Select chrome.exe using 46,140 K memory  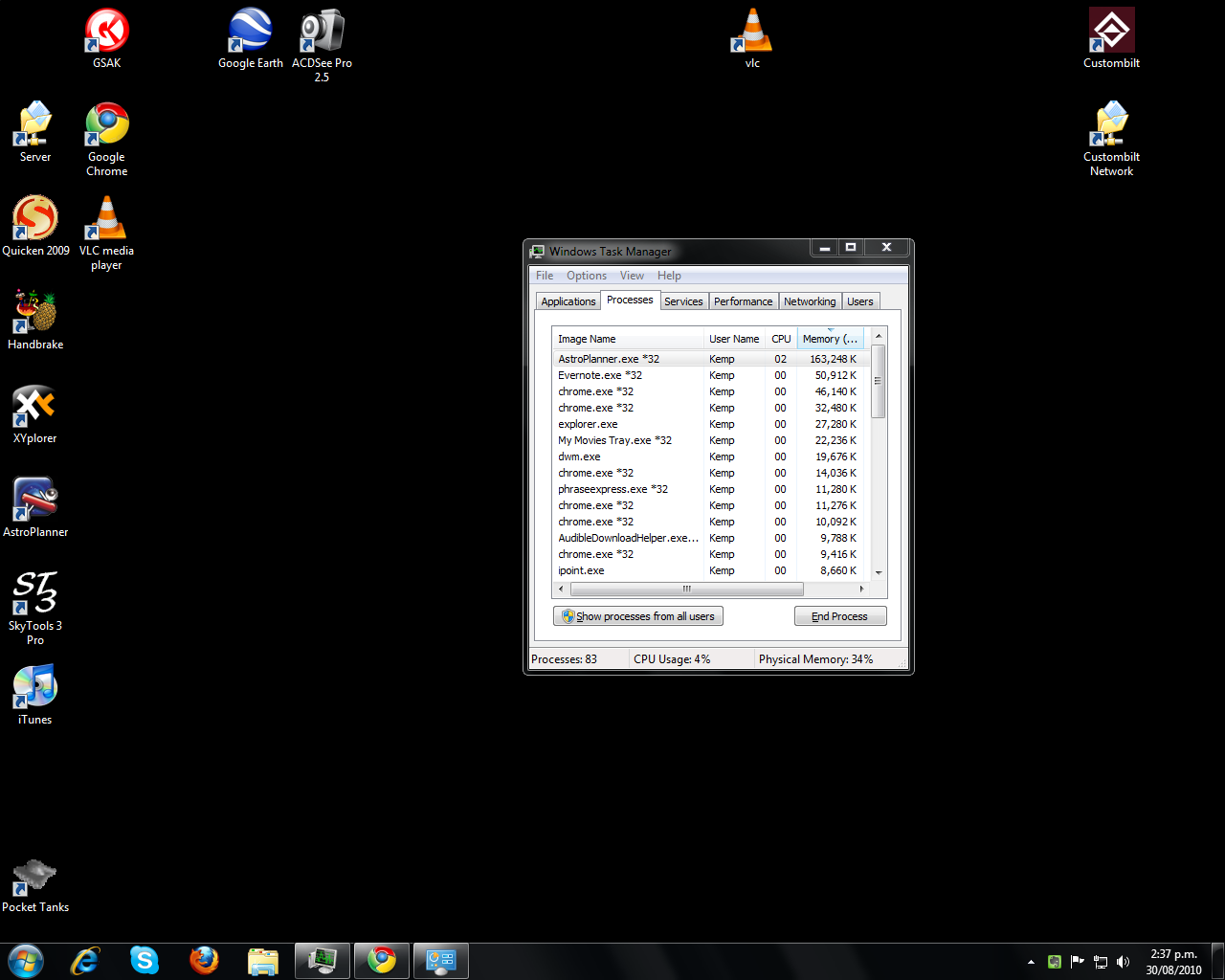tap(711, 391)
